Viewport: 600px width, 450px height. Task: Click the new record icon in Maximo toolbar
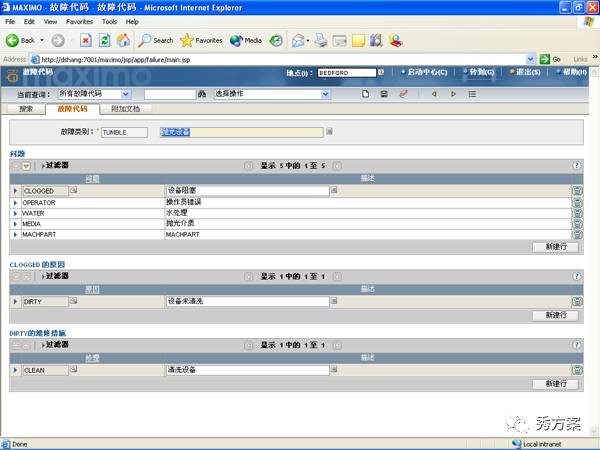(368, 94)
